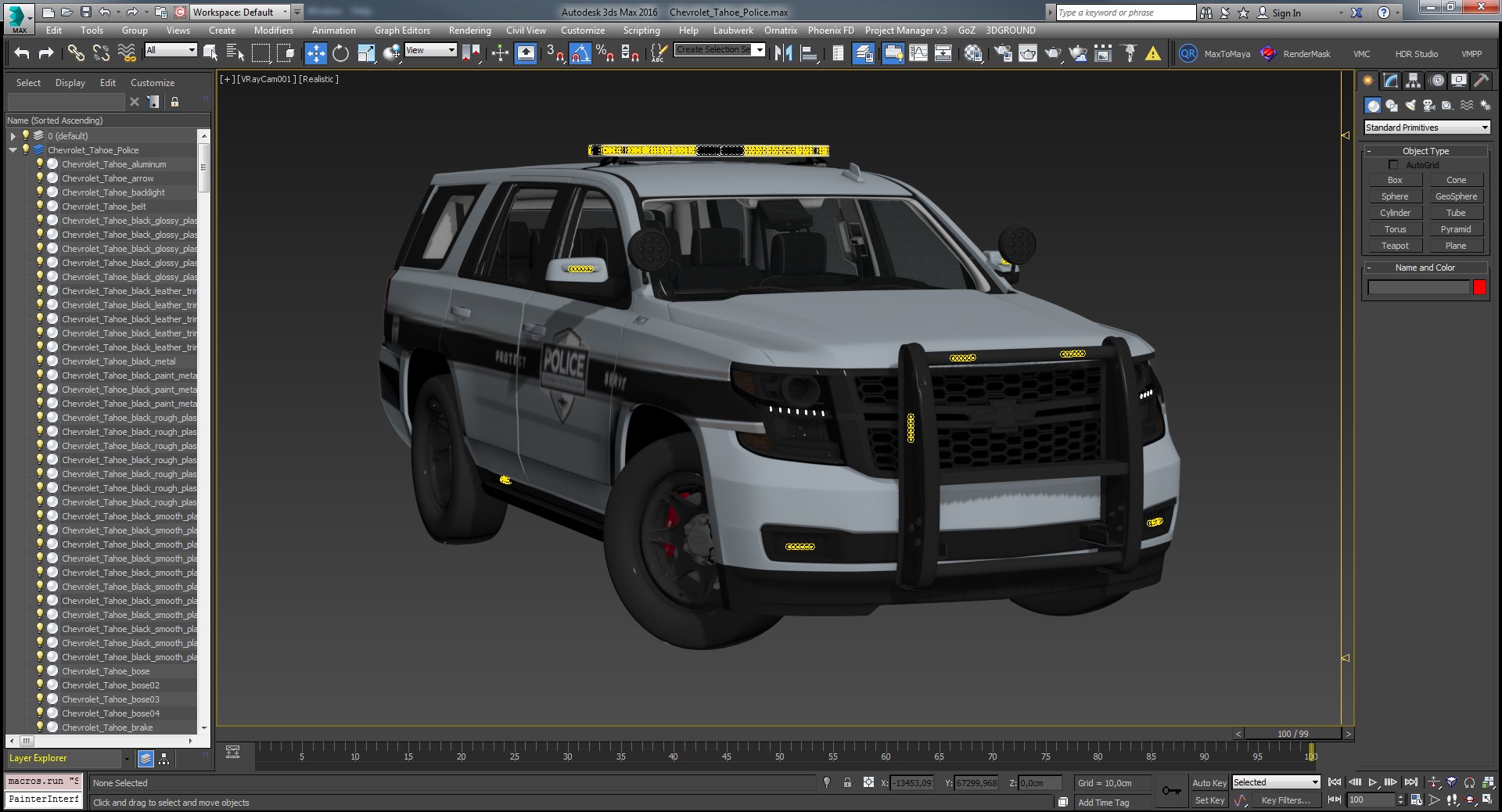The width and height of the screenshot is (1502, 812).
Task: Toggle visibility bulb of Chevrolet_Tahoe_aluminum
Action: [40, 164]
